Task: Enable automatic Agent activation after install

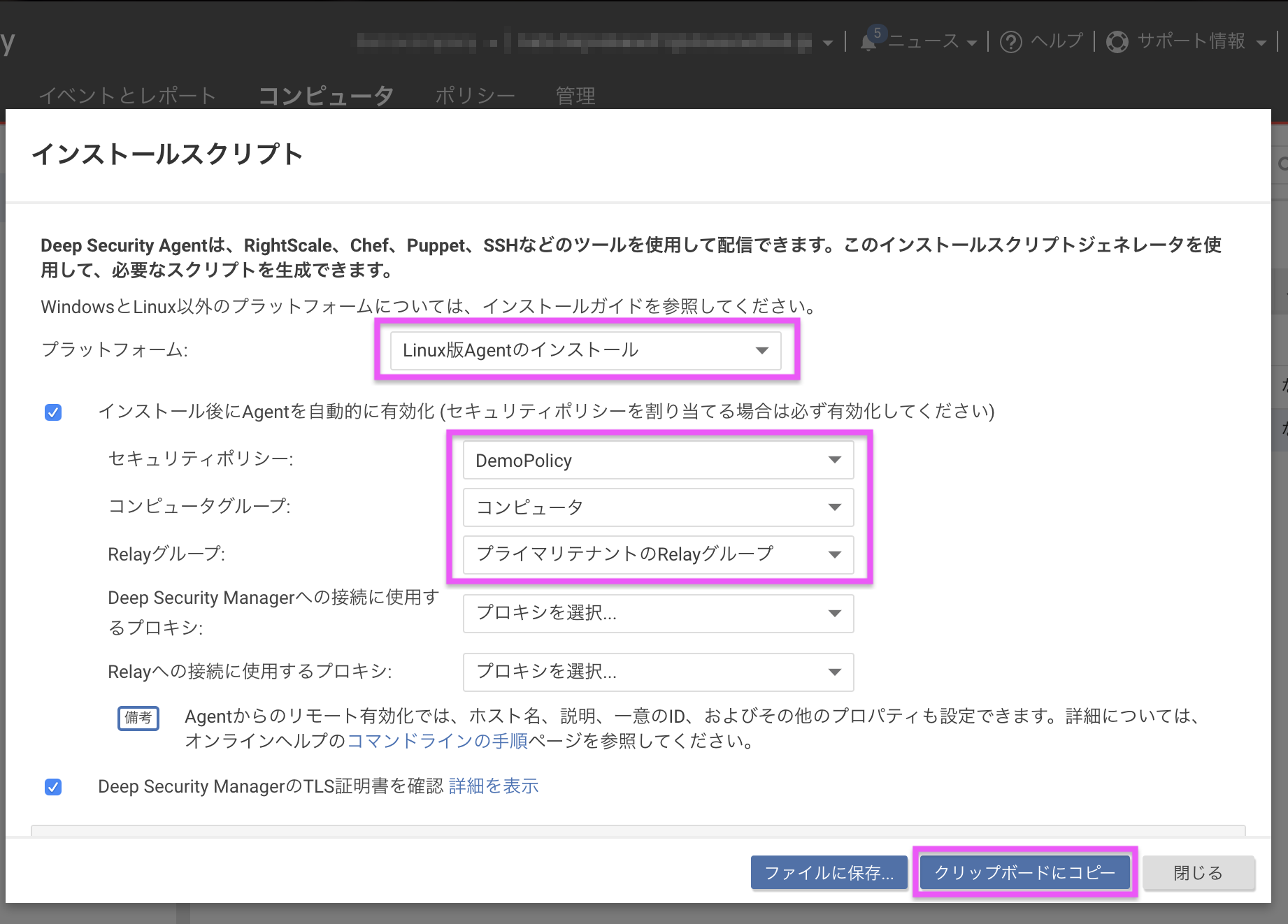Action: coord(52,412)
